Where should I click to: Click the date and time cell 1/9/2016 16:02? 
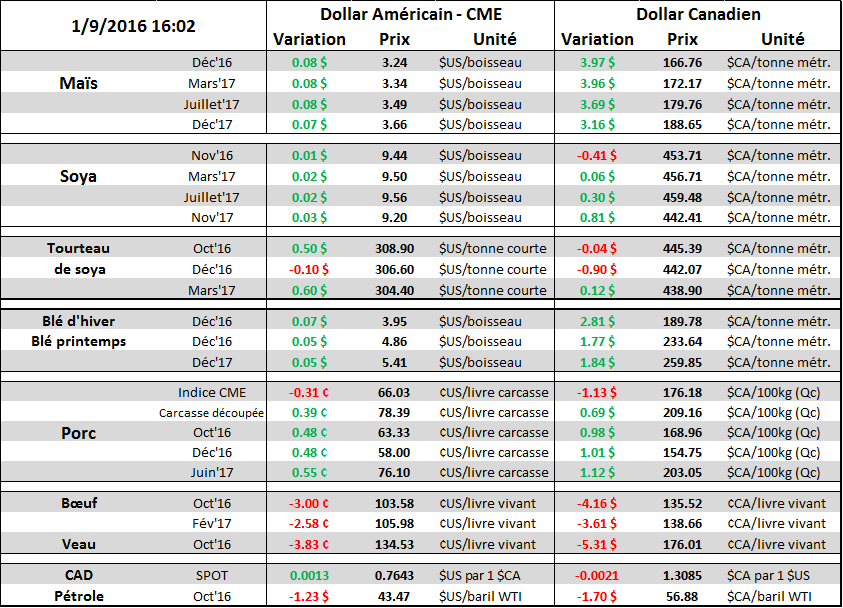[x=133, y=25]
